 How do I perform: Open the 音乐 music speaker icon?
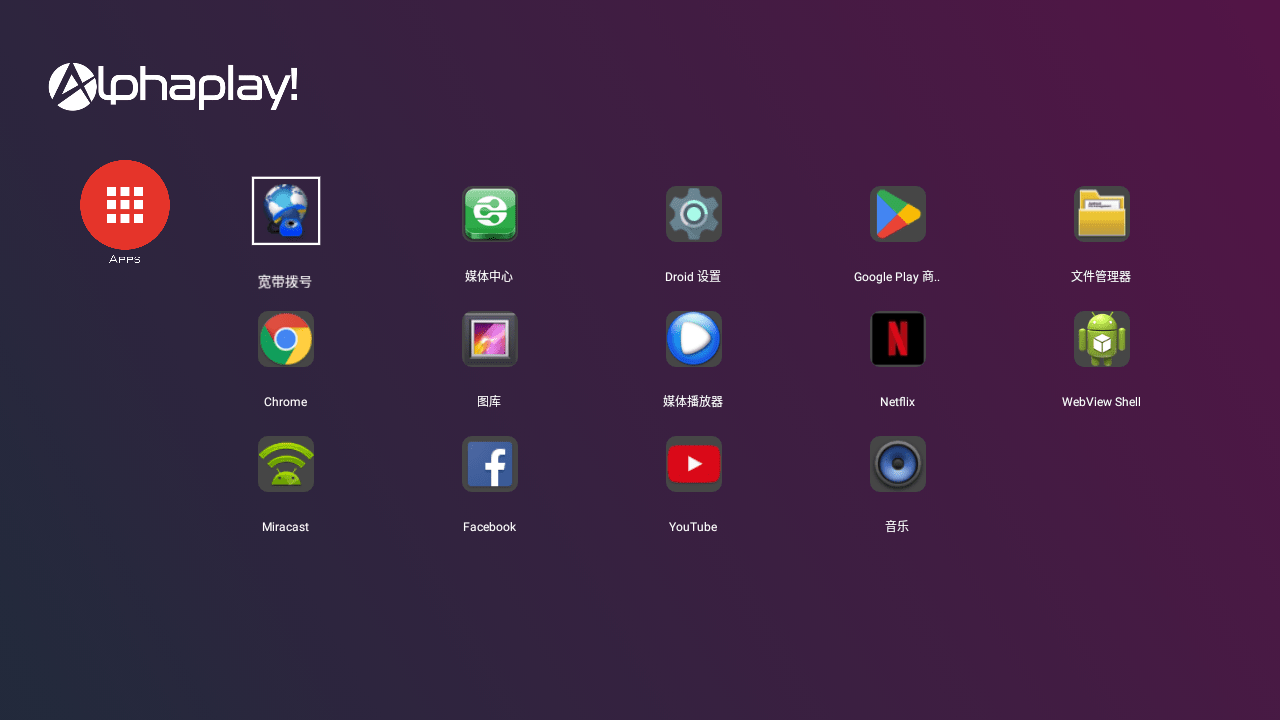[x=898, y=464]
